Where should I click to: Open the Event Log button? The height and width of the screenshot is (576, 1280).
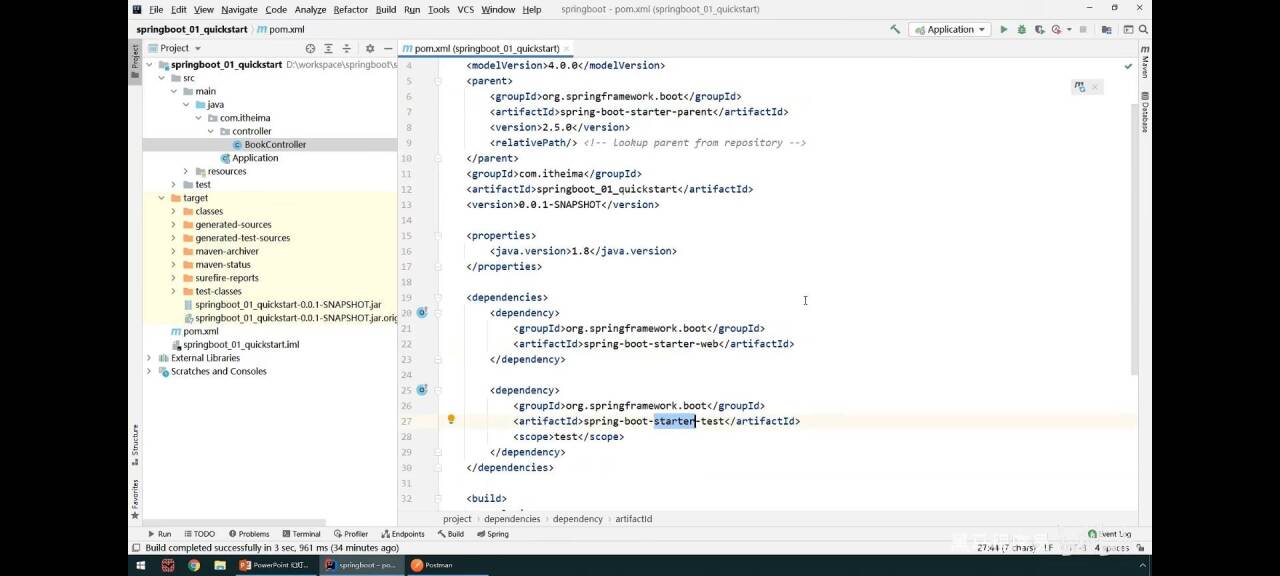point(1110,534)
